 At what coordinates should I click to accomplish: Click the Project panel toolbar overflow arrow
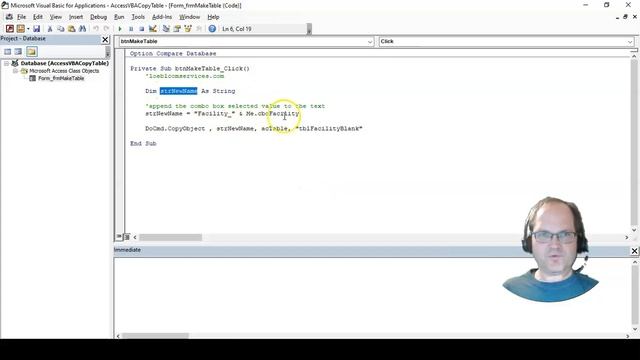click(x=108, y=52)
